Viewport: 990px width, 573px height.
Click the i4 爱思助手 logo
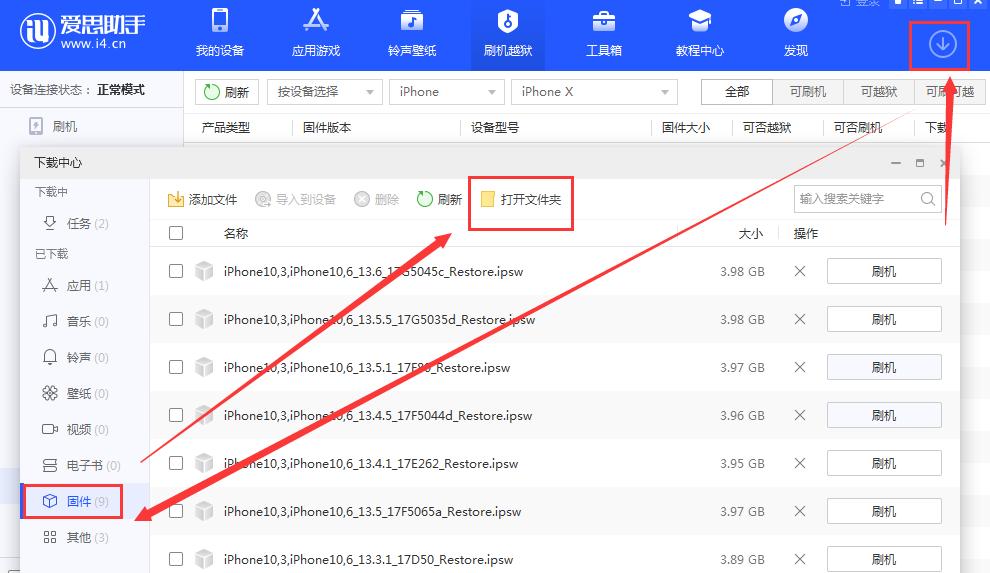(x=82, y=30)
